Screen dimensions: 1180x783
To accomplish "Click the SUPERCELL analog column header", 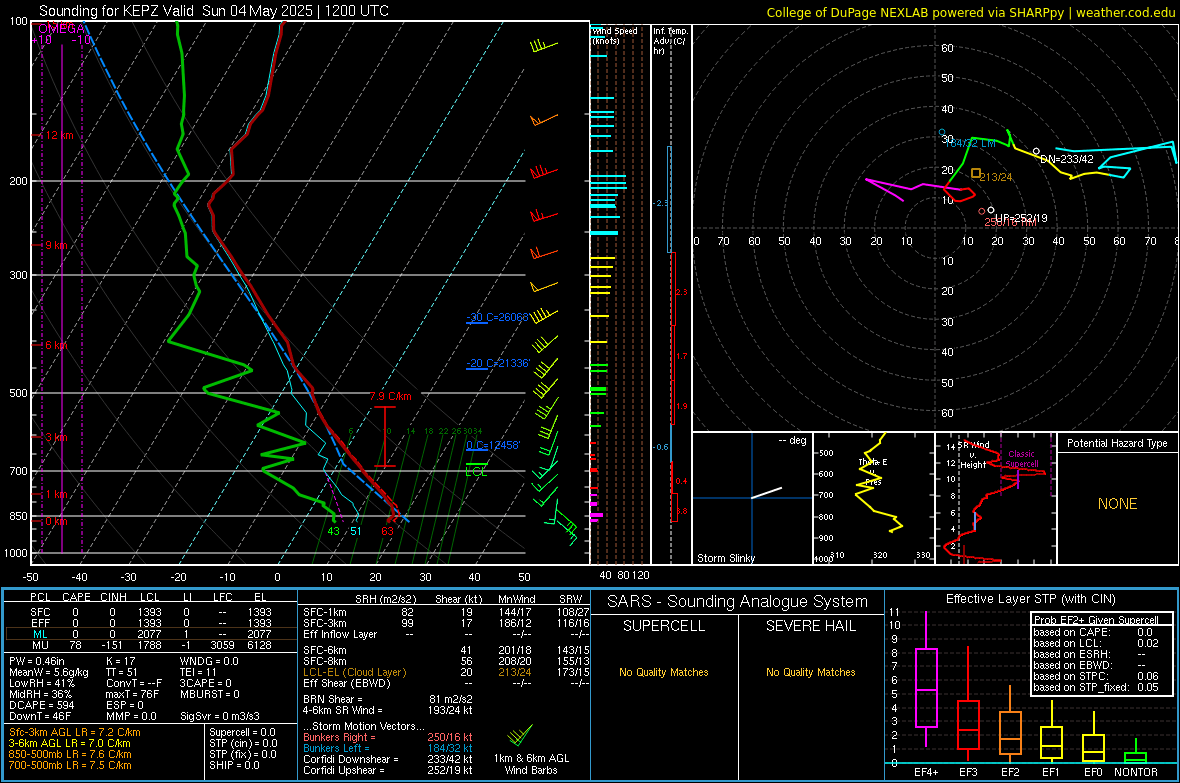I will [x=664, y=626].
